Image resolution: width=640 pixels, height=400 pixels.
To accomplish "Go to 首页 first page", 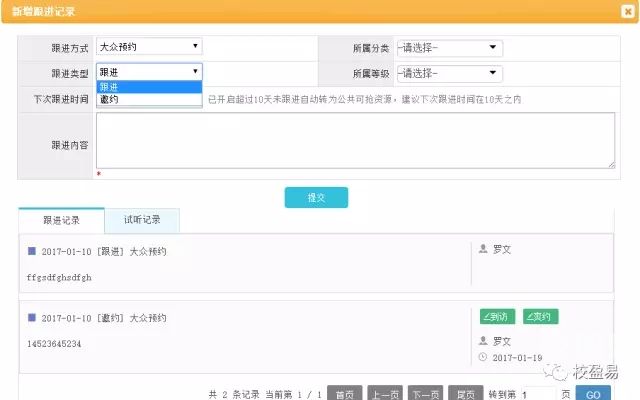I will (344, 394).
